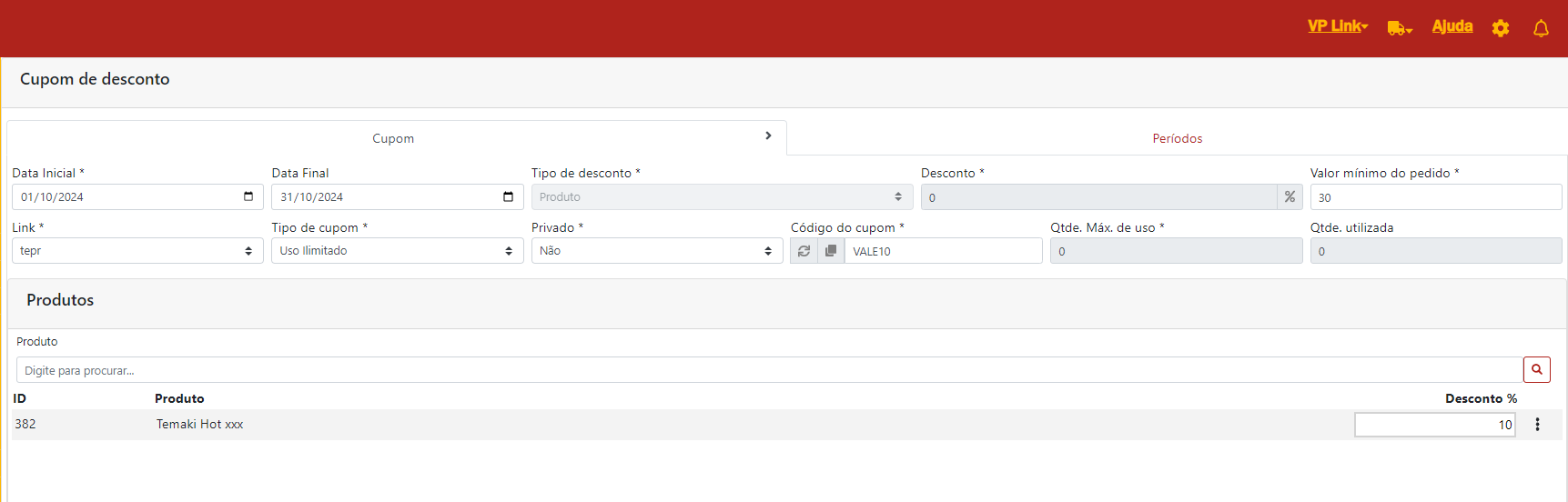Open calendar picker for Data Inicial
This screenshot has width=1568, height=502.
coord(248,196)
